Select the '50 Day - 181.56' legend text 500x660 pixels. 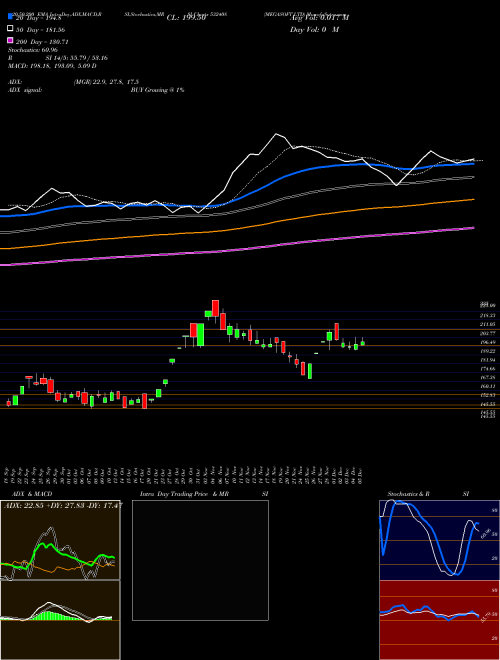[40, 30]
